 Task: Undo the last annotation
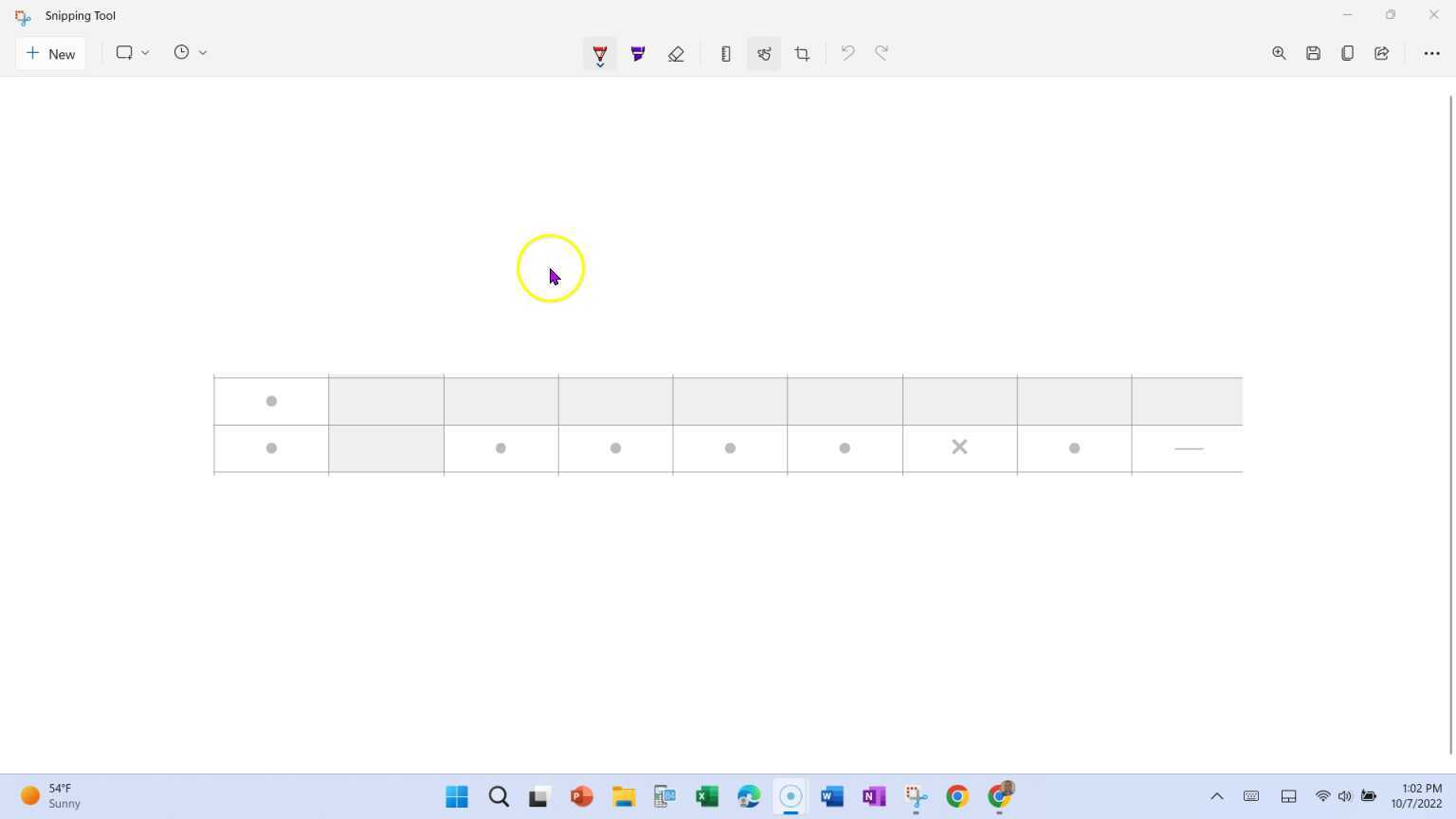(x=846, y=53)
